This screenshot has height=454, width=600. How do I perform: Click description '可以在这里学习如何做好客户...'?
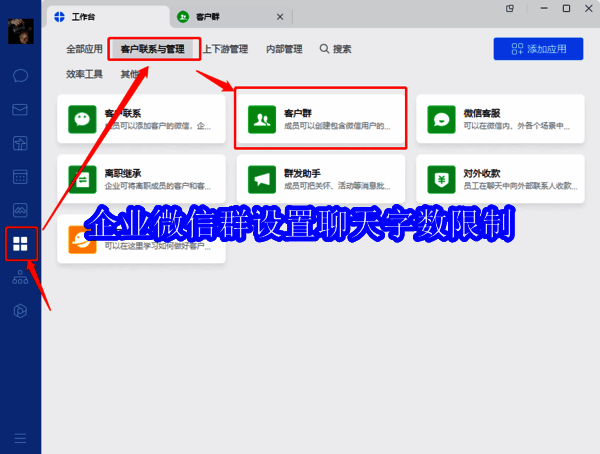coord(158,246)
